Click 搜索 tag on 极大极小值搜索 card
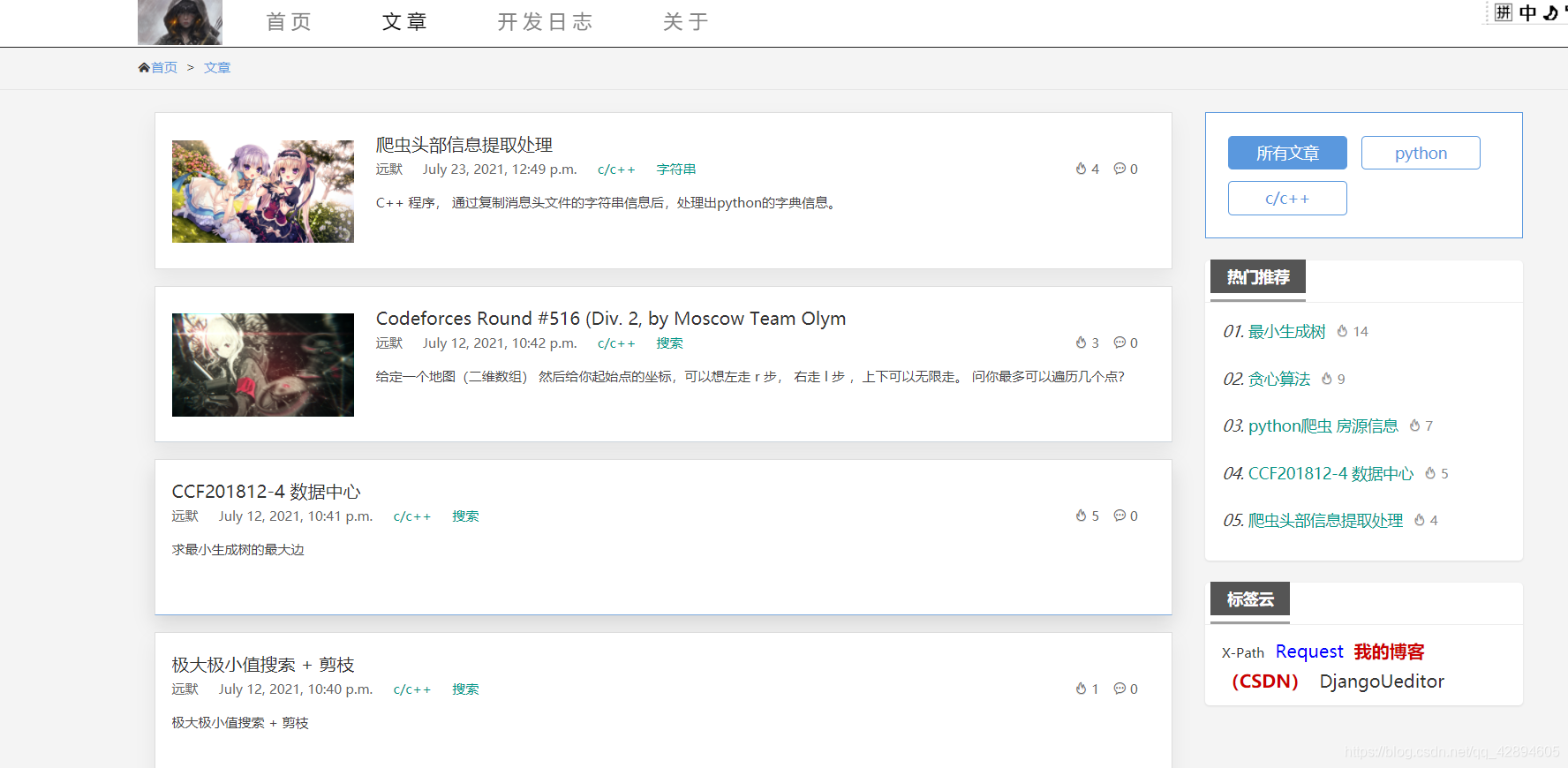This screenshot has width=1568, height=768. pyautogui.click(x=465, y=689)
